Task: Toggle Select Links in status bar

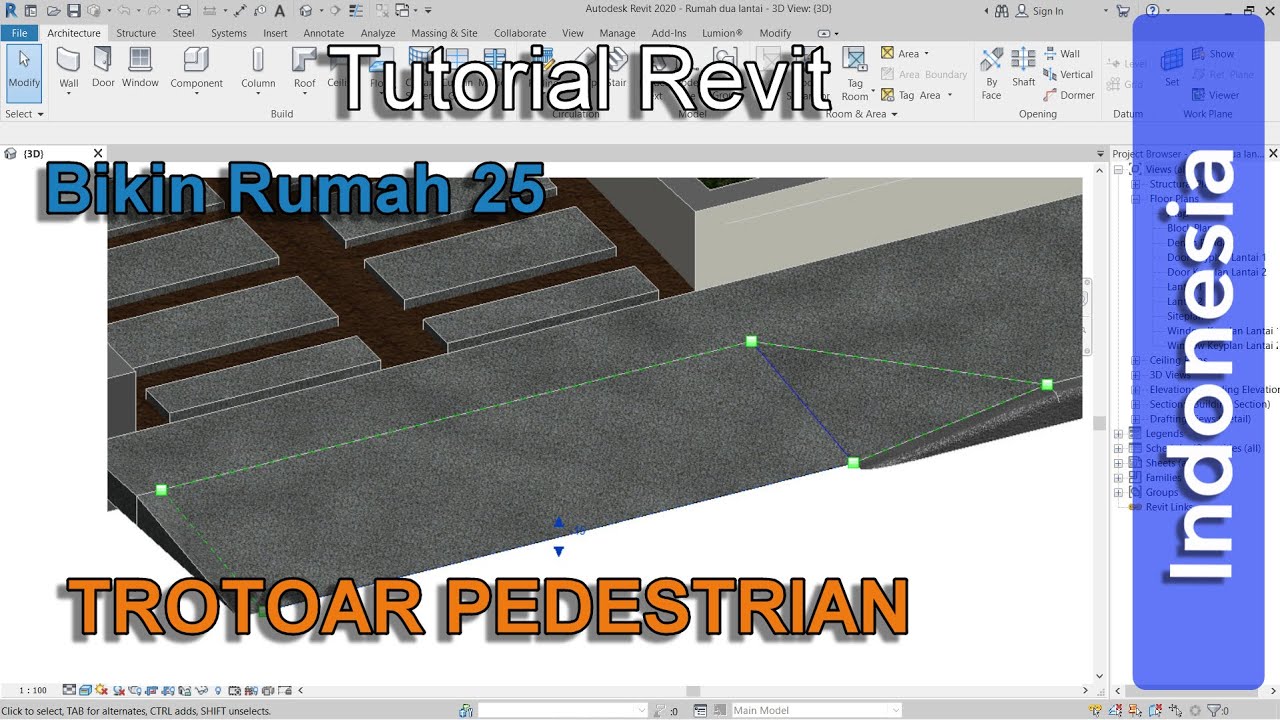Action: (x=1096, y=710)
